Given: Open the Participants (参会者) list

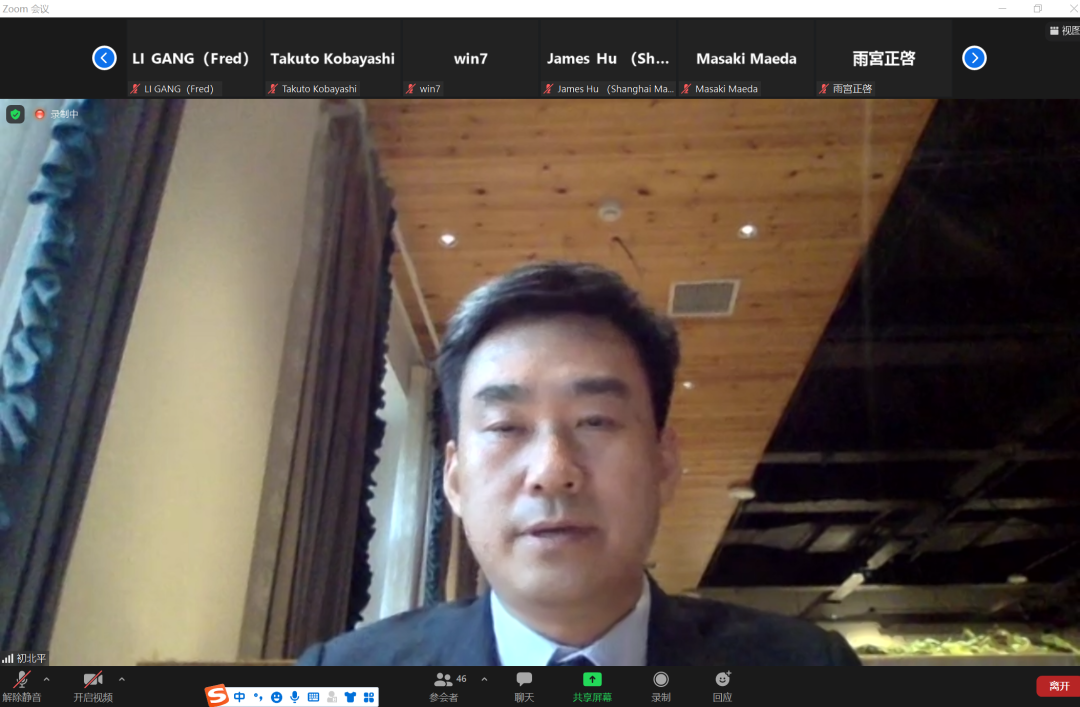Looking at the screenshot, I should (444, 680).
